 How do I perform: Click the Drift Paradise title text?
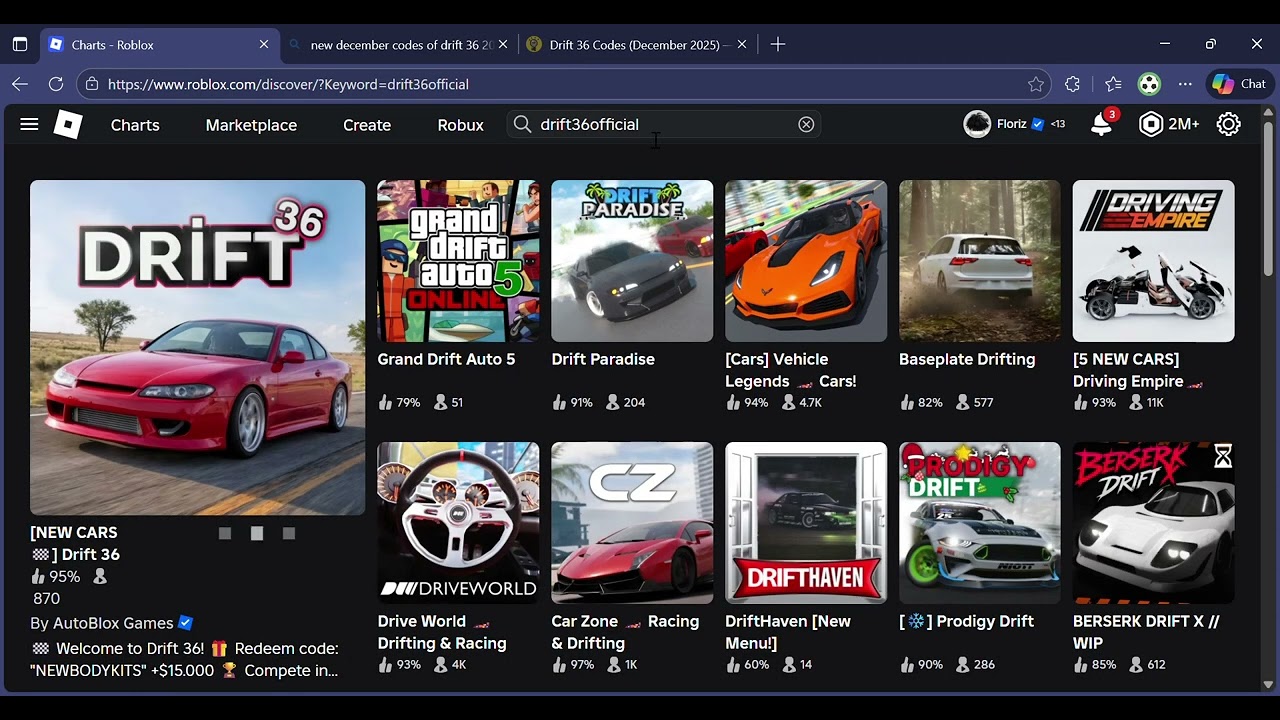tap(603, 359)
